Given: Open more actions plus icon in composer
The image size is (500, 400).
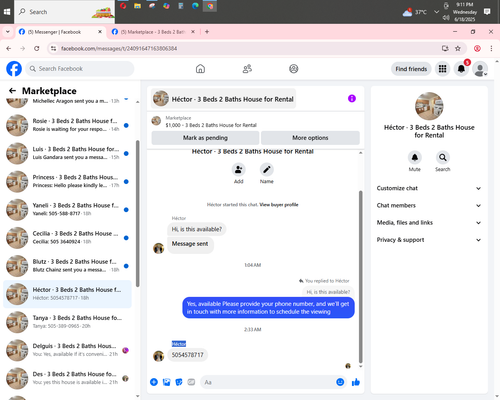Looking at the screenshot, I should 154,382.
